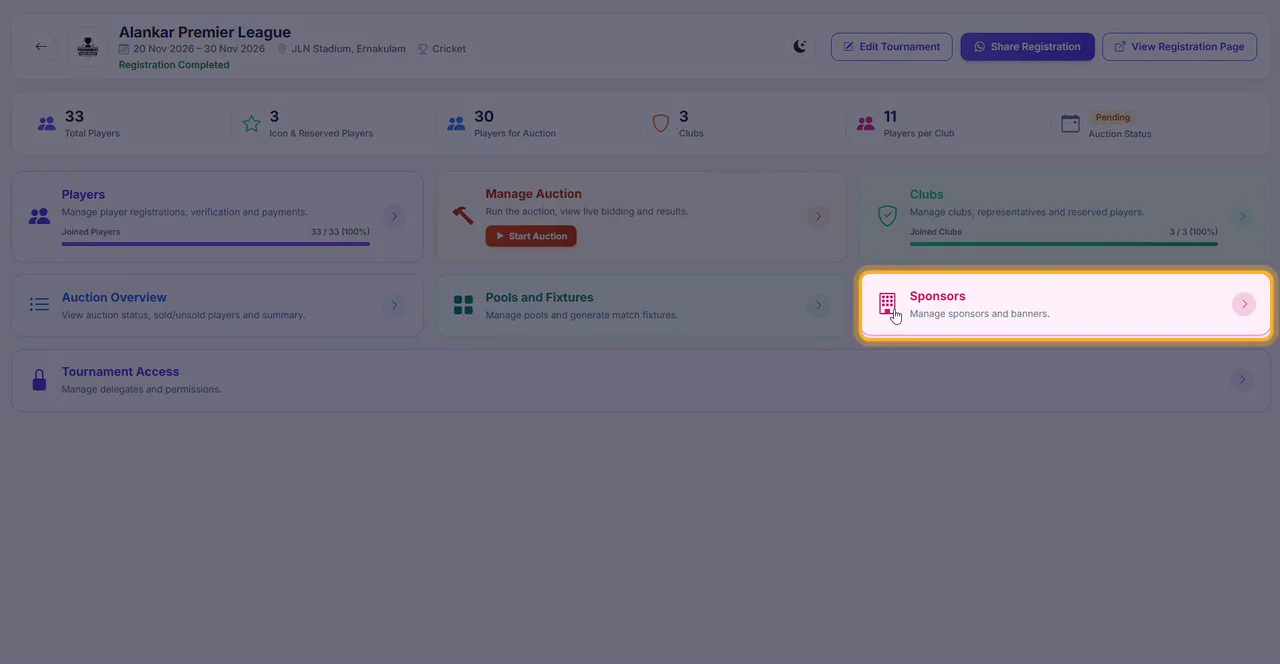
Task: Open Clubs using its chevron arrow
Action: point(1242,216)
